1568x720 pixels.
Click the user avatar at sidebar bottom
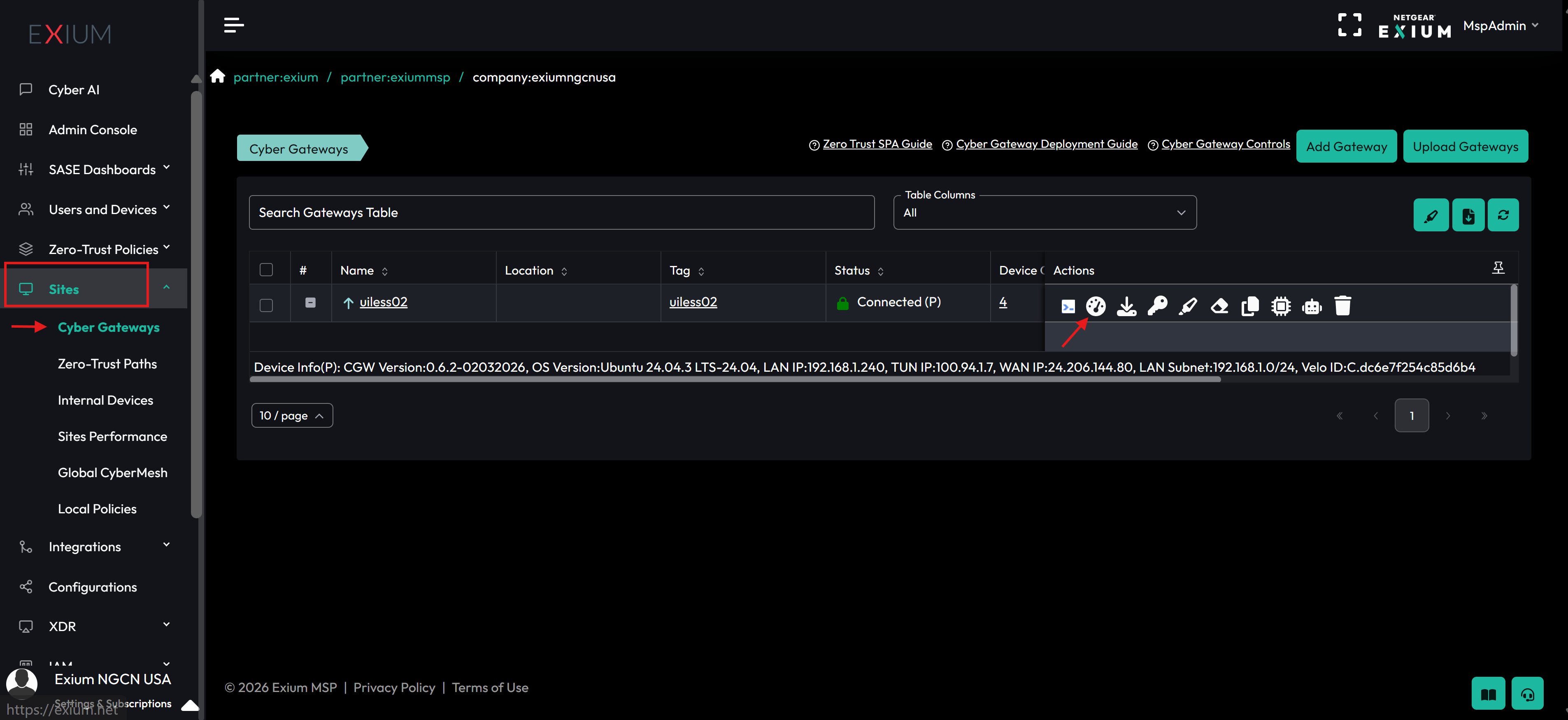click(x=22, y=683)
